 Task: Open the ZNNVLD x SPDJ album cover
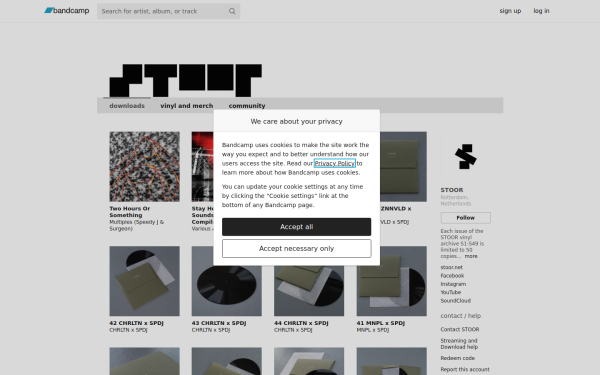pyautogui.click(x=403, y=166)
